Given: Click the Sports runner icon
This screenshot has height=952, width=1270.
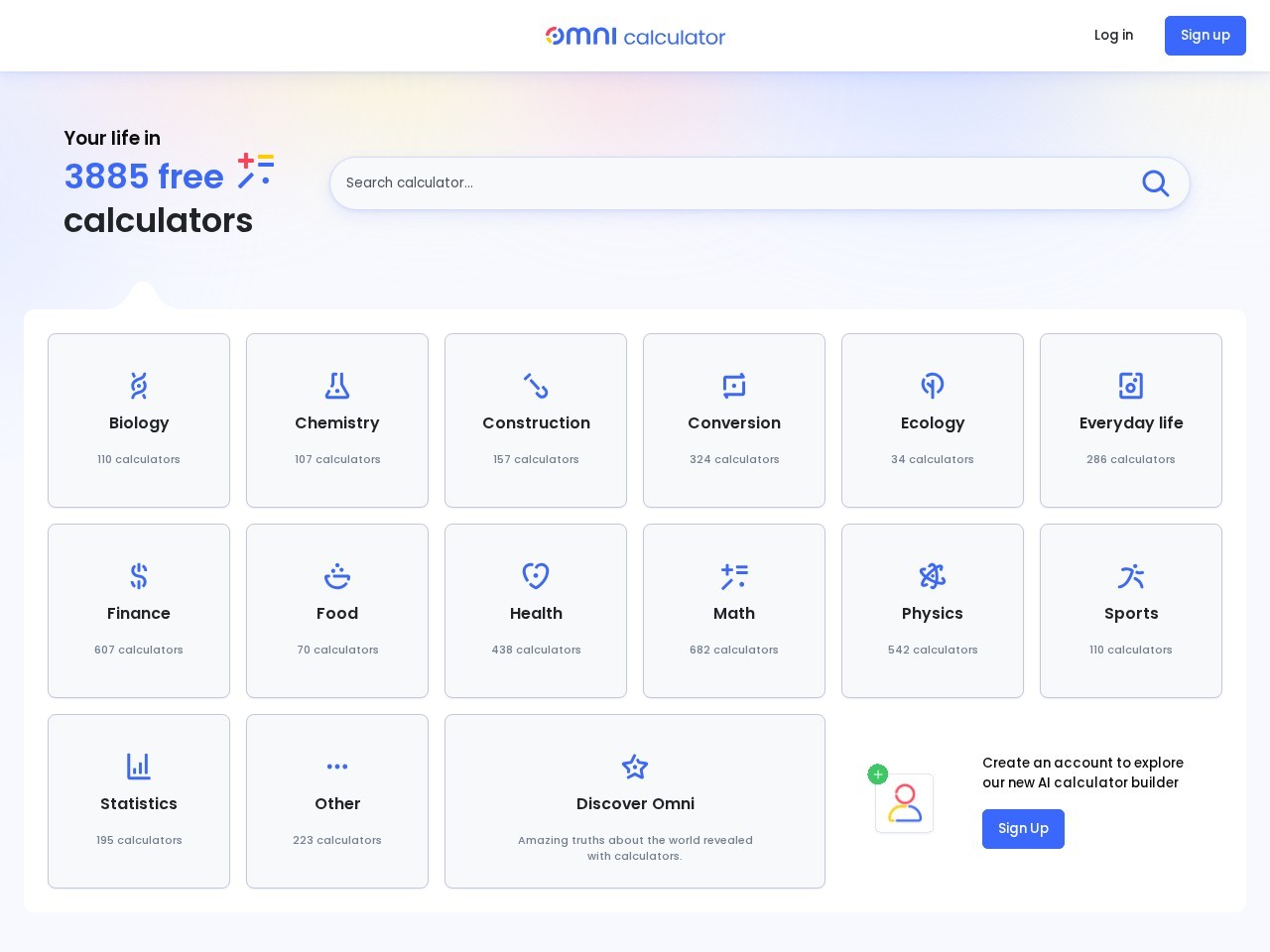Looking at the screenshot, I should (x=1131, y=575).
